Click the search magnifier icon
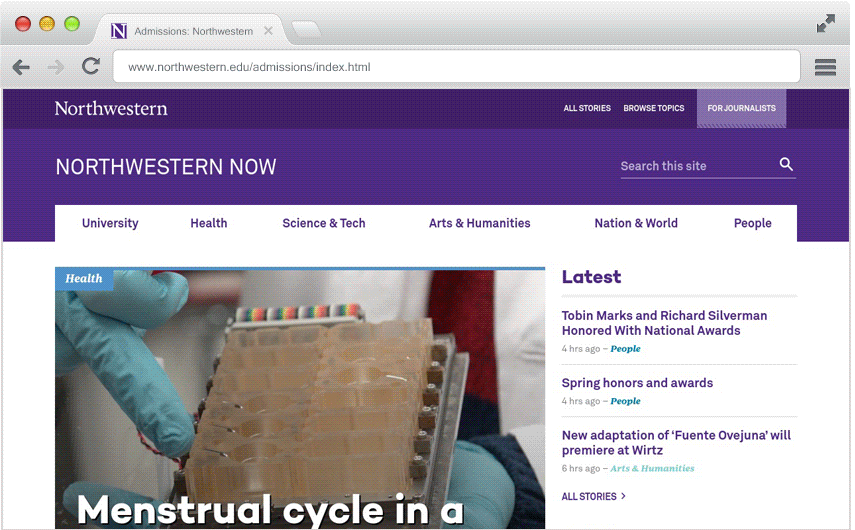 click(x=786, y=164)
